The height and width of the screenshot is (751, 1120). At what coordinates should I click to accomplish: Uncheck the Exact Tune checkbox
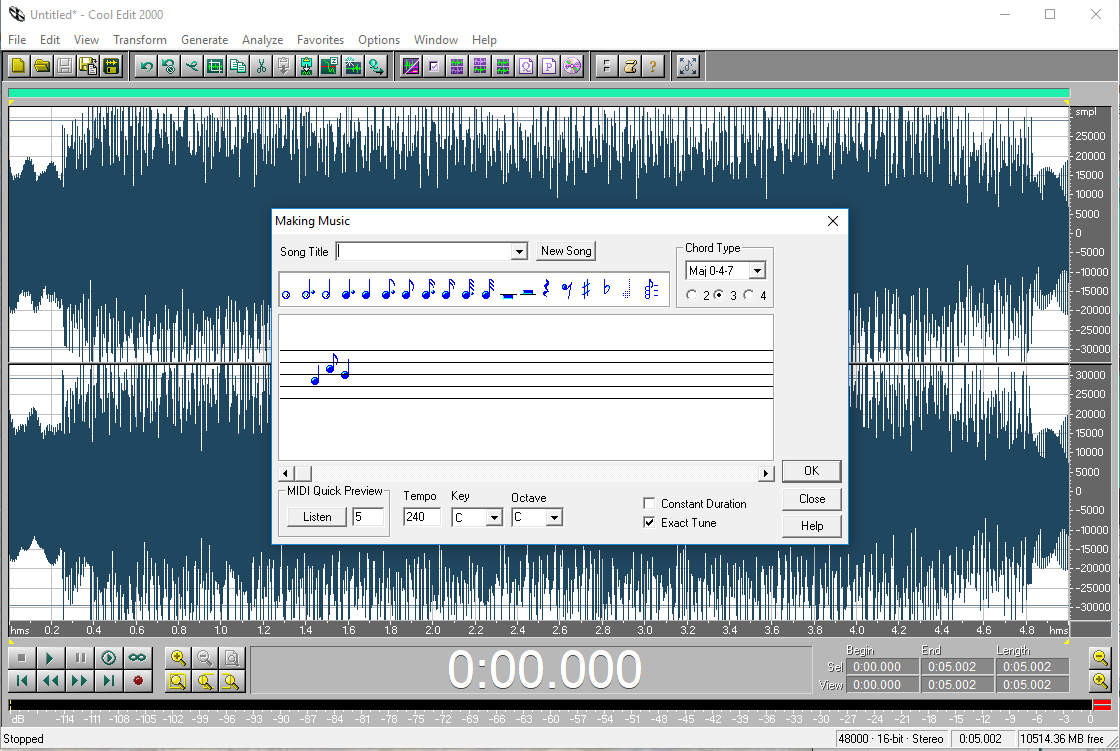(x=649, y=522)
